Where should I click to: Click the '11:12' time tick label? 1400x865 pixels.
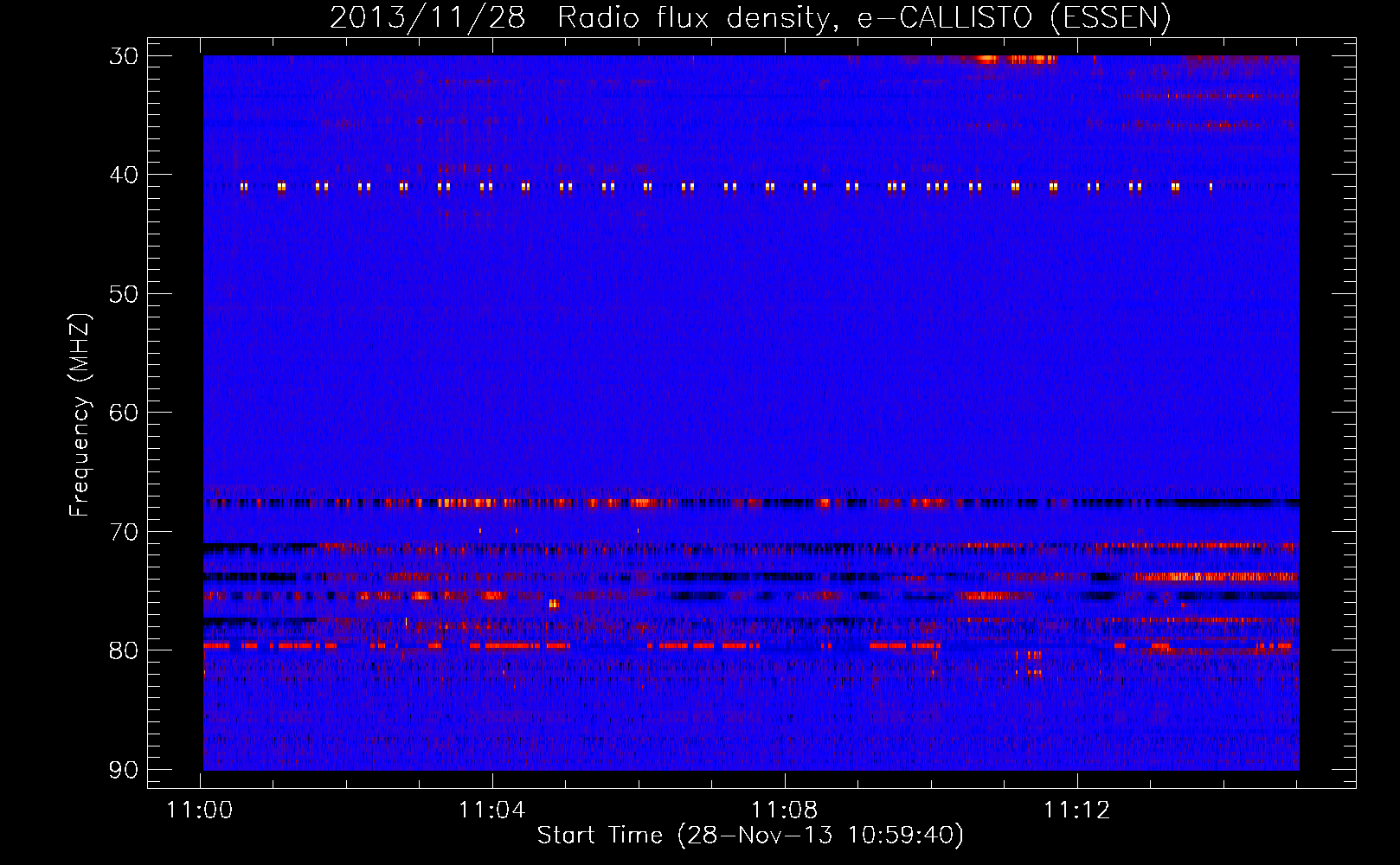[1077, 811]
